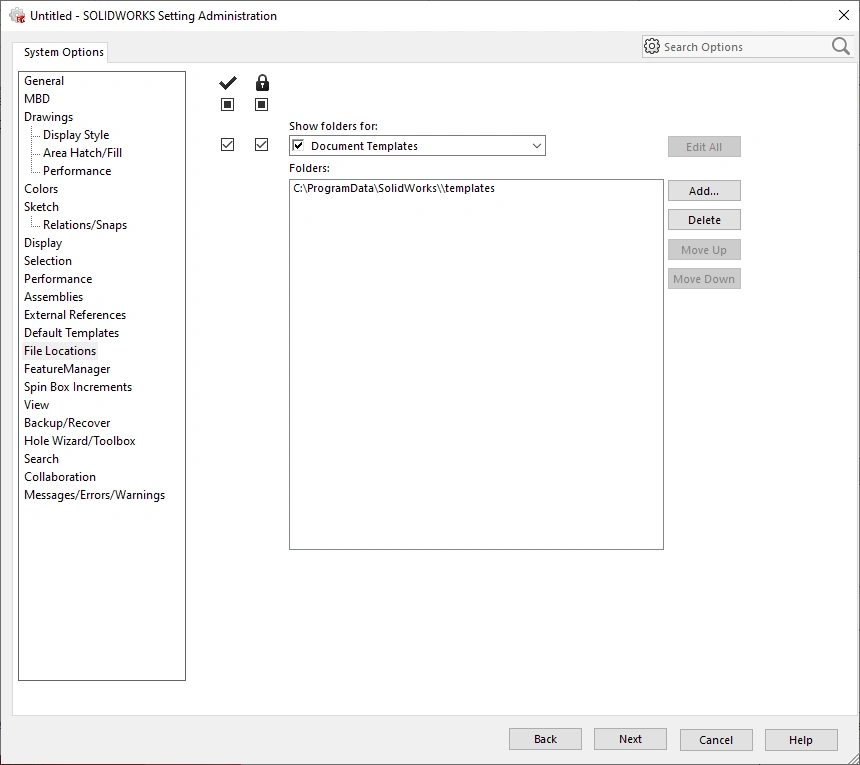860x765 pixels.
Task: Select the C:\ProgramData\SolidWorks\\templates folder entry
Action: 394,188
